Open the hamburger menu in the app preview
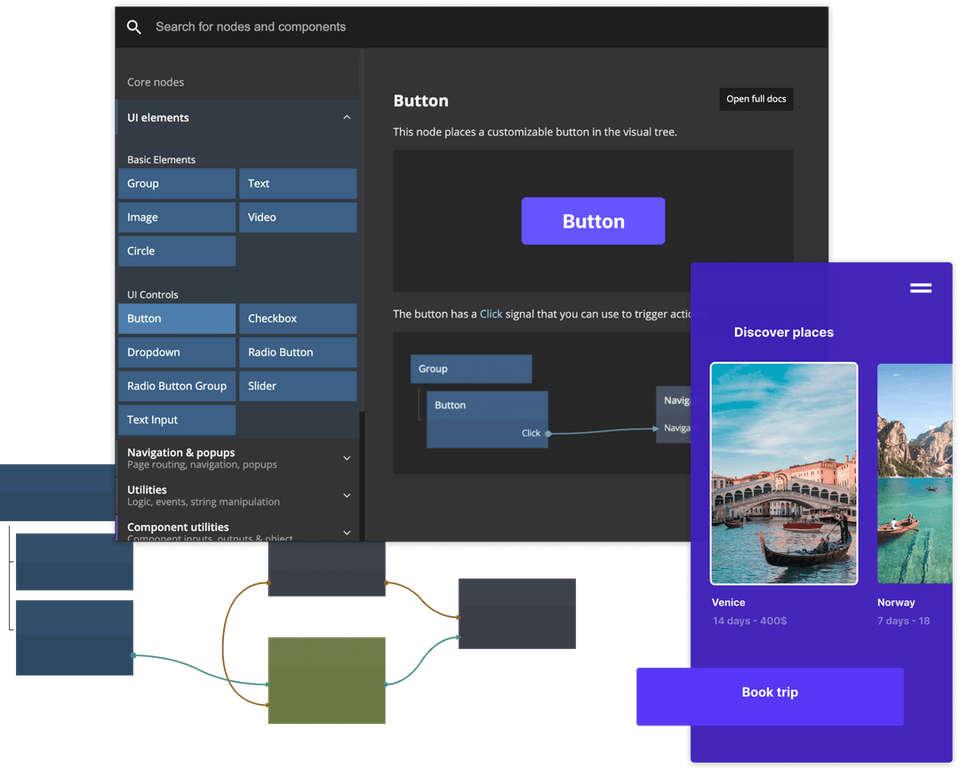This screenshot has height=771, width=960. pyautogui.click(x=919, y=287)
